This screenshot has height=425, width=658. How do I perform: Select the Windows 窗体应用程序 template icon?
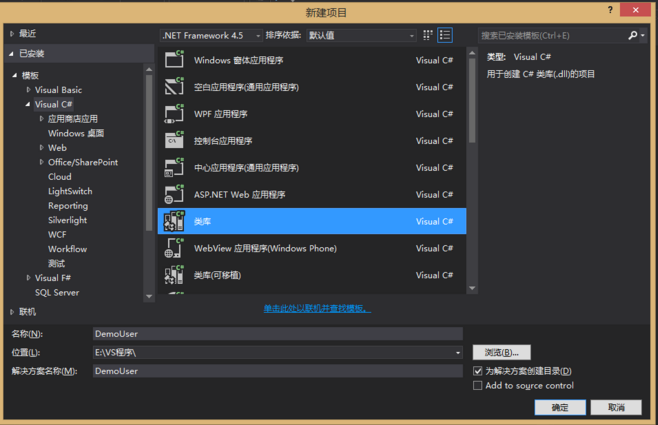(x=174, y=59)
